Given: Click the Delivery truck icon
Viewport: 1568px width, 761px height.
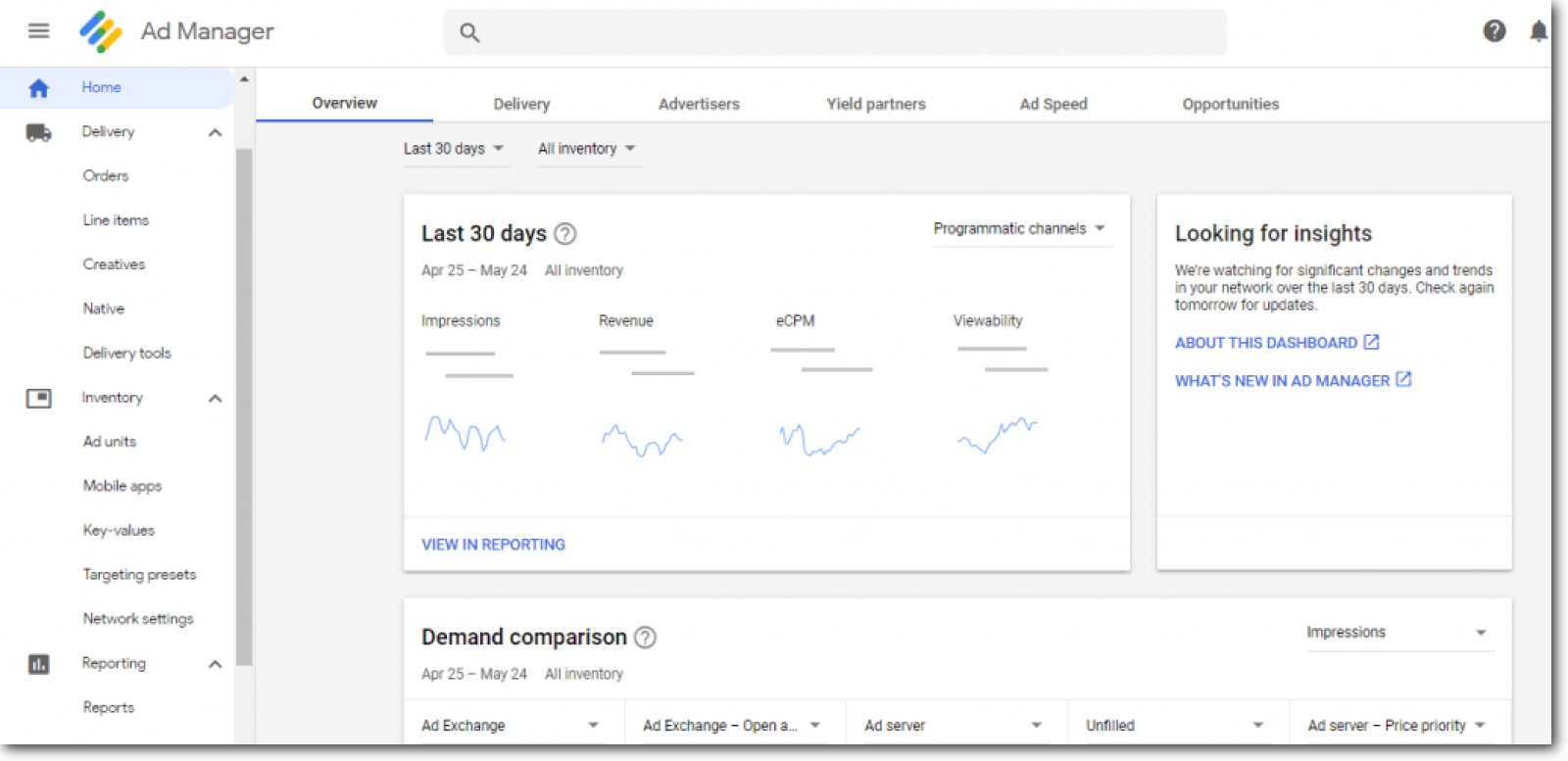Looking at the screenshot, I should (x=38, y=132).
